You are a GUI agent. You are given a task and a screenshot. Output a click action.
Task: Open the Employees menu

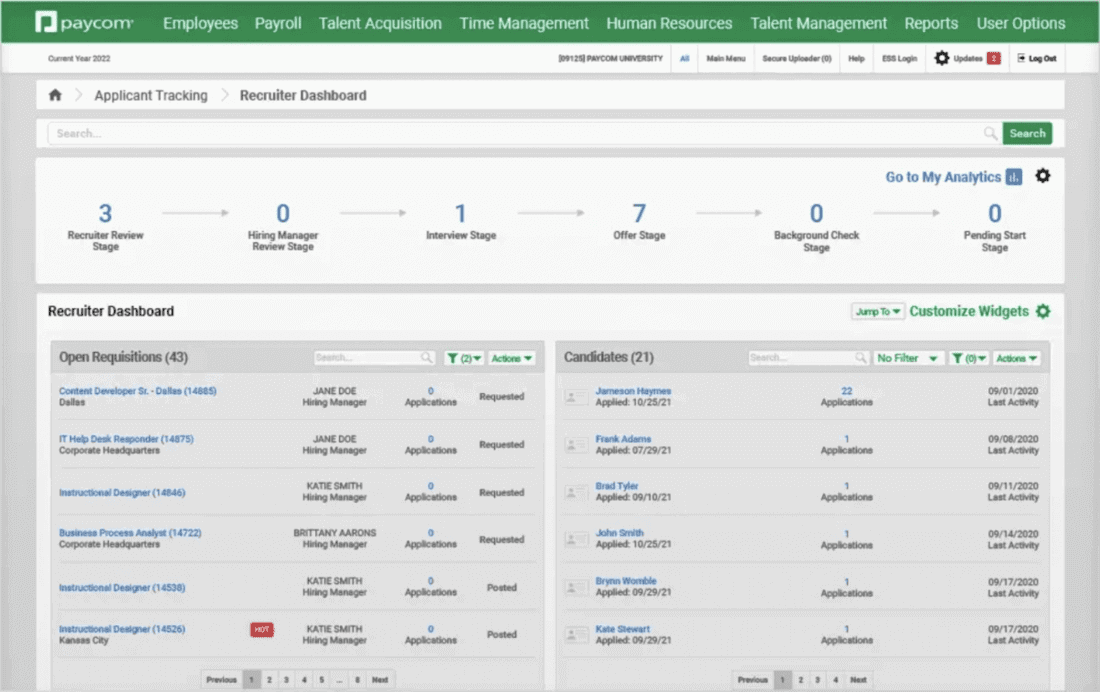point(201,23)
